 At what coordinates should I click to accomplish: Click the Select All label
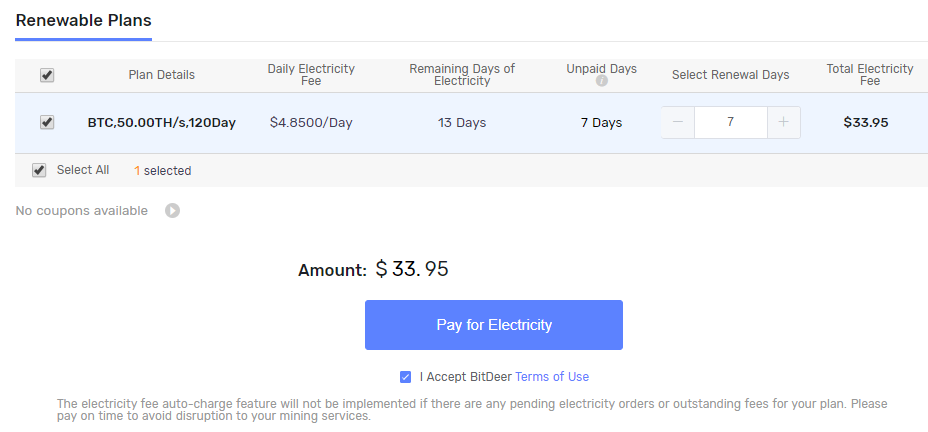(83, 170)
